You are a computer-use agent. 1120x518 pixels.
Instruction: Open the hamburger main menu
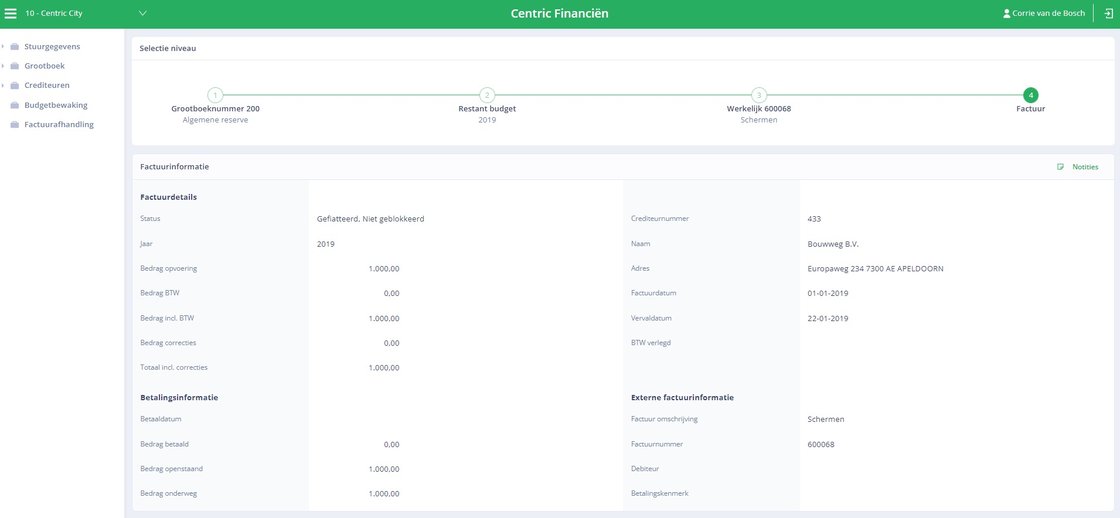click(11, 14)
